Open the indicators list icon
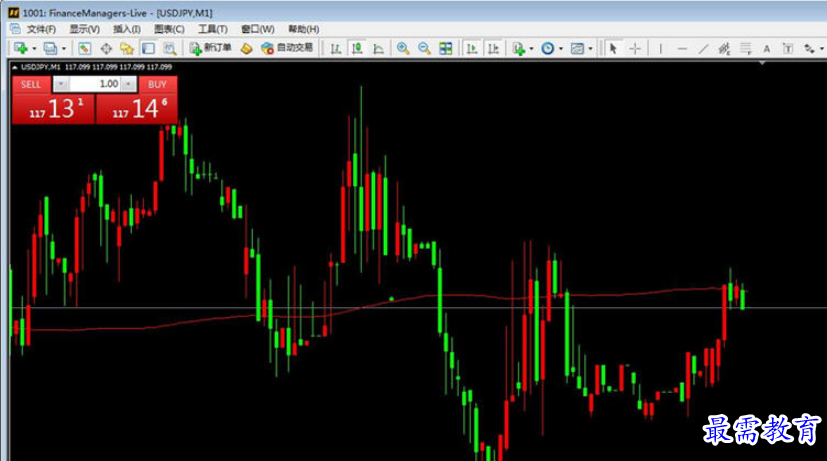This screenshot has width=827, height=461. 518,49
